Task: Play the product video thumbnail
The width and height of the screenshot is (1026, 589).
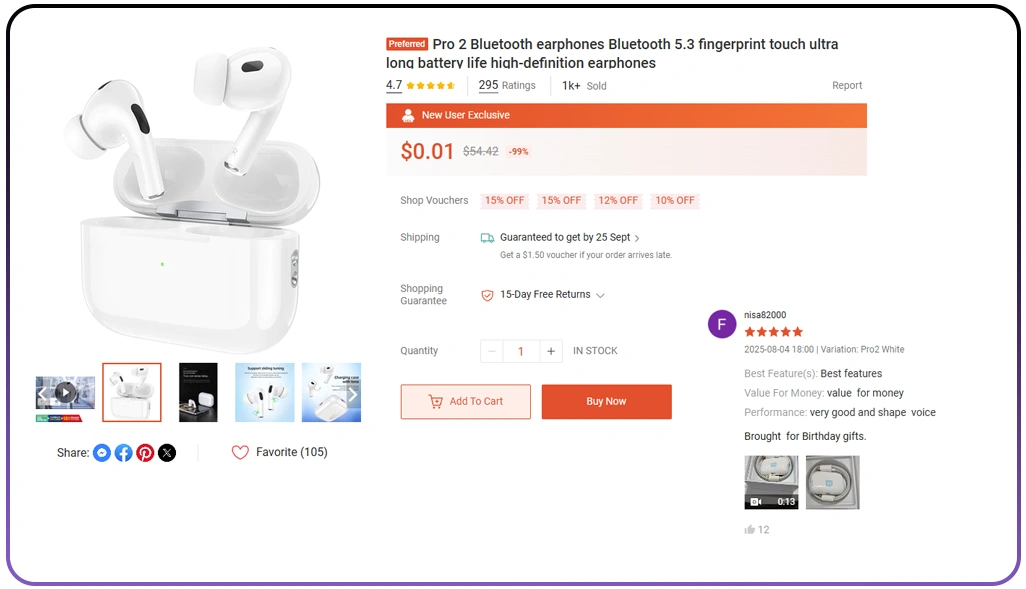Action: [64, 392]
